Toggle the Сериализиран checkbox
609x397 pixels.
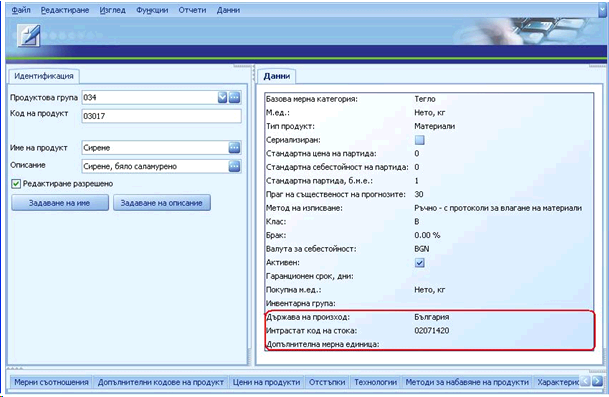point(419,140)
